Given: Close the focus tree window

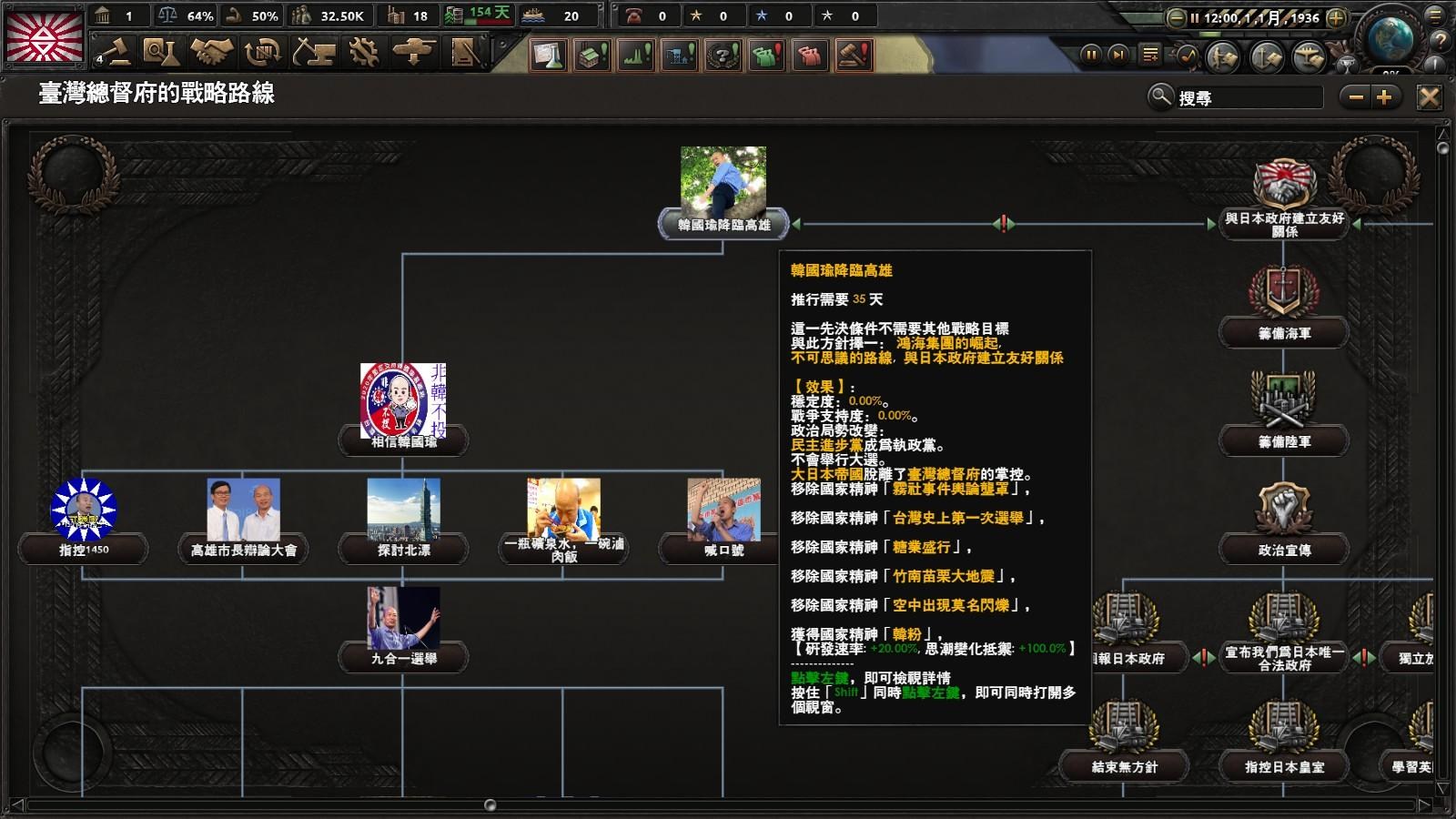Looking at the screenshot, I should (x=1430, y=96).
